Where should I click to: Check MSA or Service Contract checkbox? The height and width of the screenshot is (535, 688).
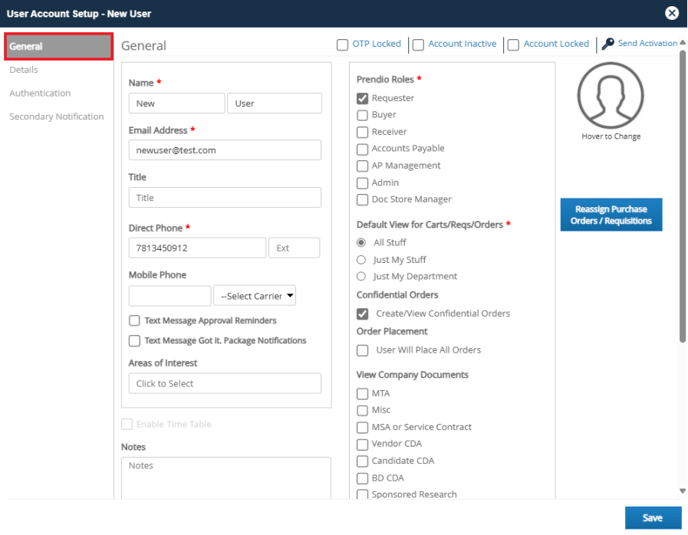(x=362, y=427)
